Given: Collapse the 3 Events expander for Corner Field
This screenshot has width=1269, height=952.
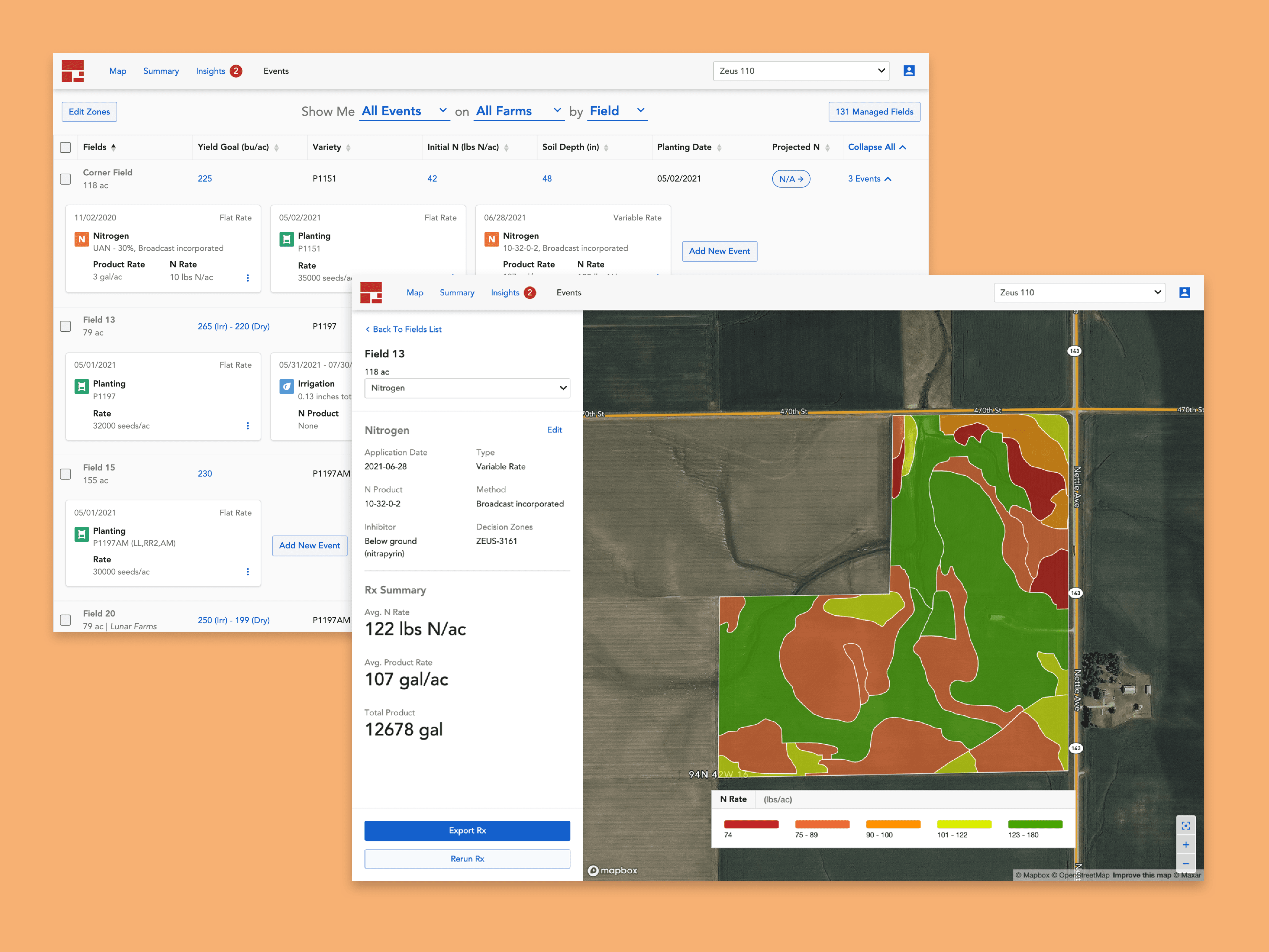Looking at the screenshot, I should coord(869,179).
